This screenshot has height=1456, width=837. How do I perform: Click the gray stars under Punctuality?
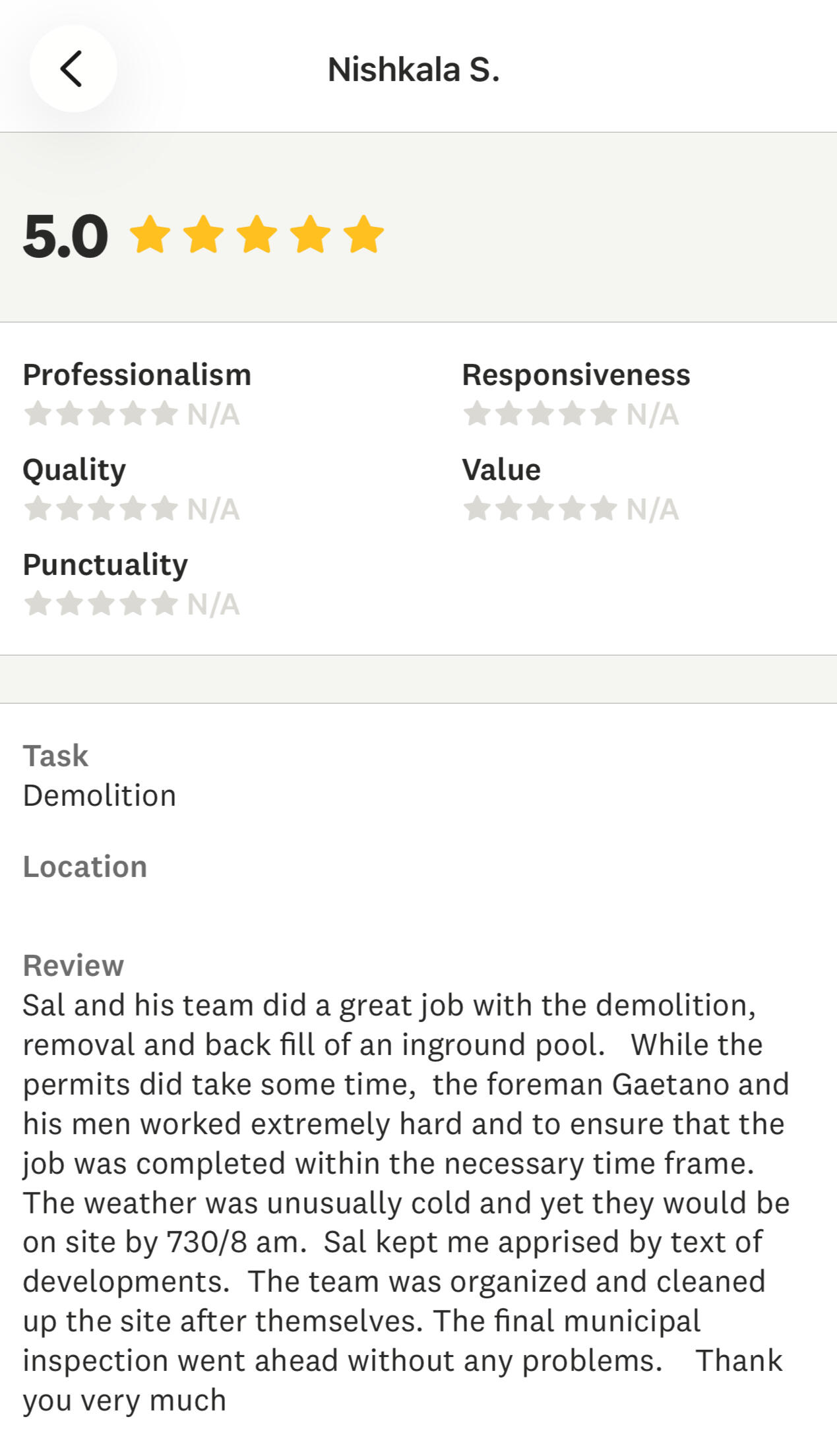click(x=101, y=603)
